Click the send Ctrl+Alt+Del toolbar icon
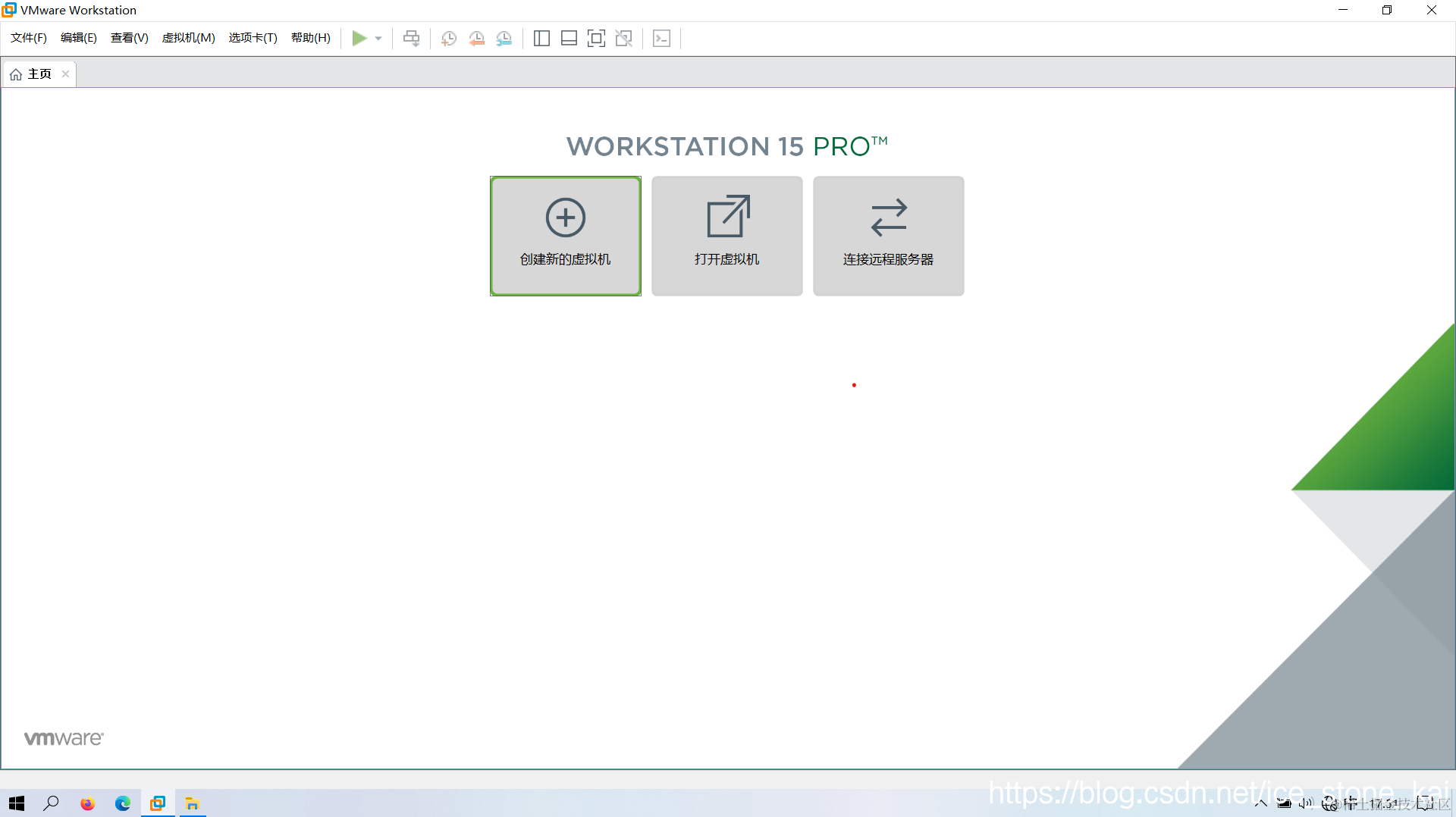This screenshot has width=1456, height=817. pos(411,38)
